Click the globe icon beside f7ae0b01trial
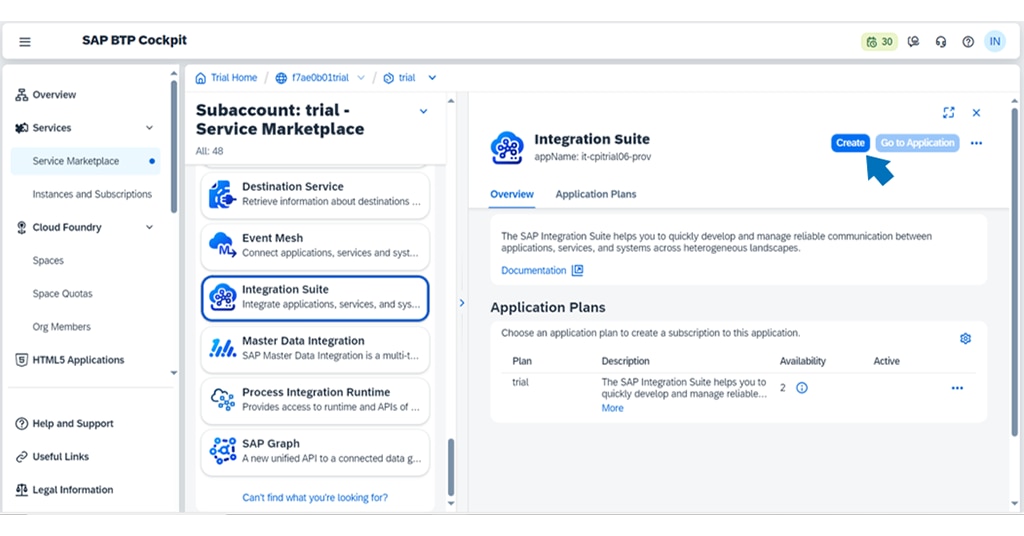The width and height of the screenshot is (1024, 536). pos(281,78)
